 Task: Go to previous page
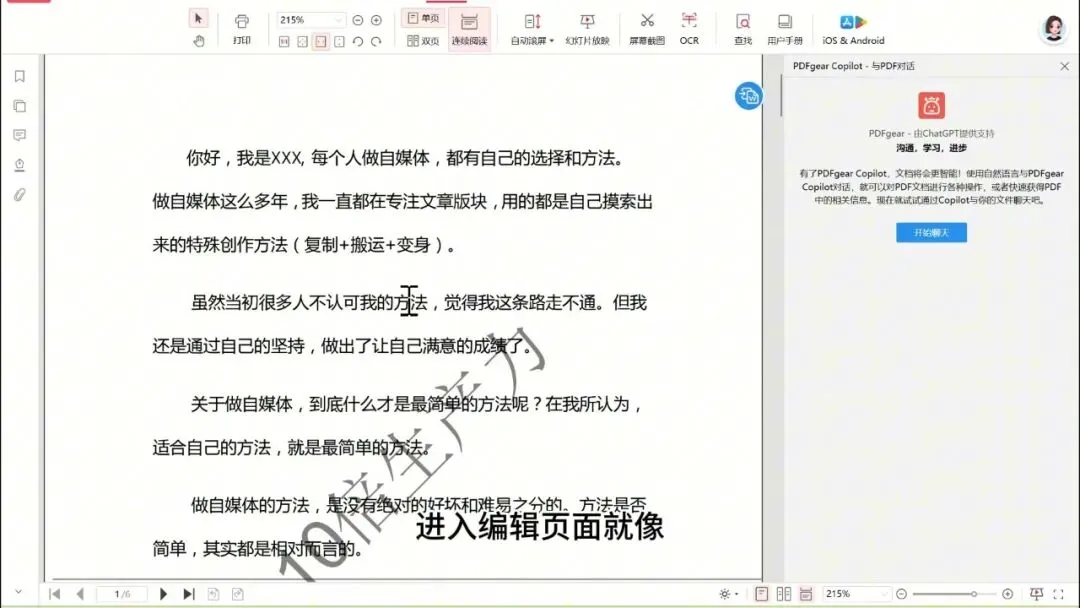pos(80,594)
